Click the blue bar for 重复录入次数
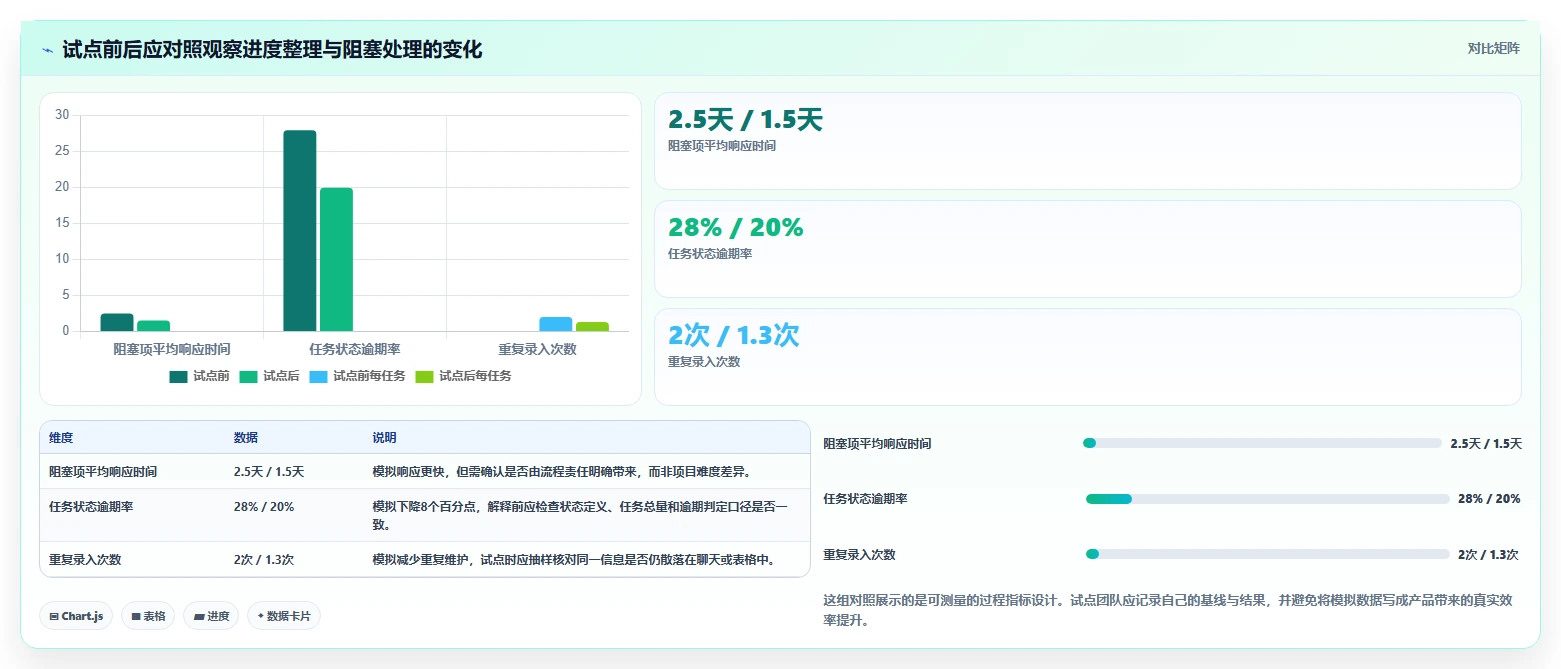 [555, 324]
